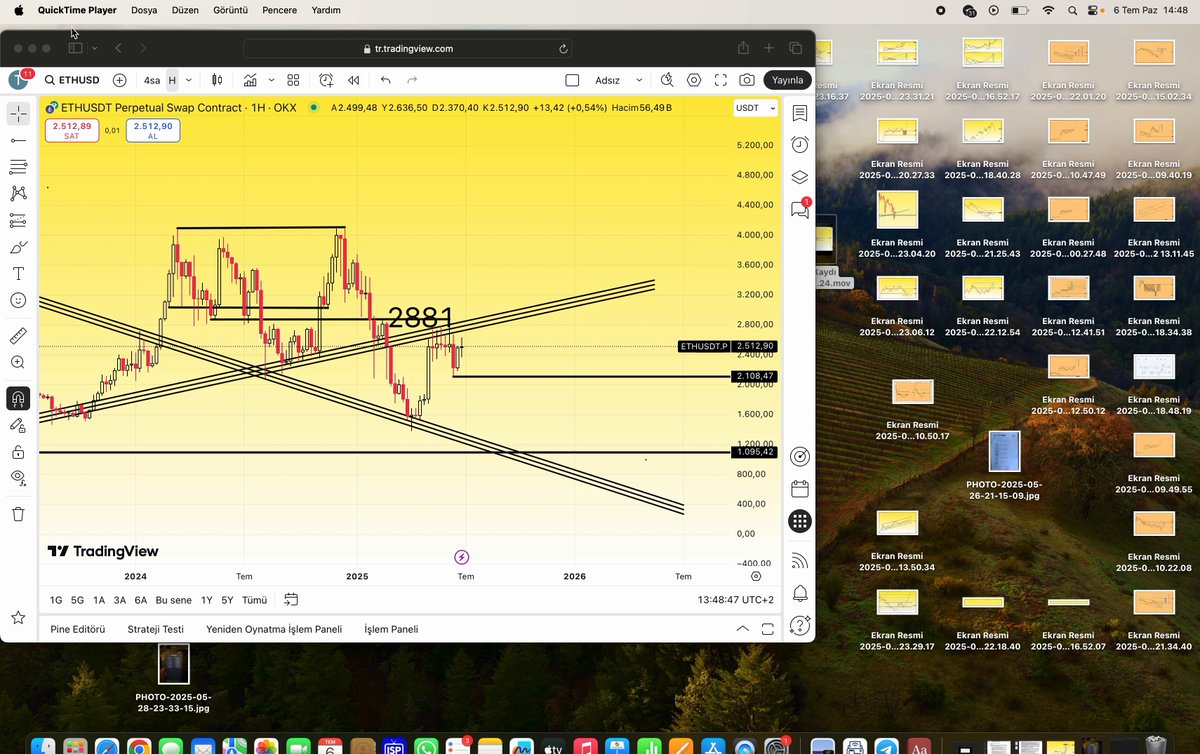Toggle magnet mode for drawings
1200x754 pixels.
click(x=18, y=398)
